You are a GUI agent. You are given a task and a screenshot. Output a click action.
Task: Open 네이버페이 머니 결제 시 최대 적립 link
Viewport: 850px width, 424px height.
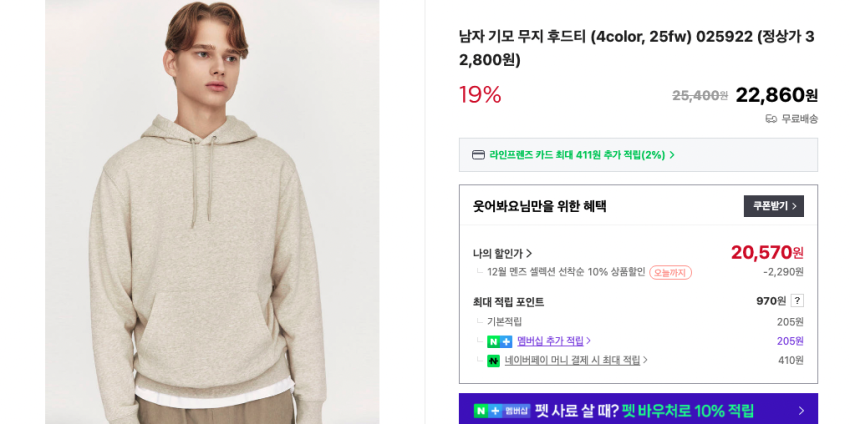pos(574,361)
